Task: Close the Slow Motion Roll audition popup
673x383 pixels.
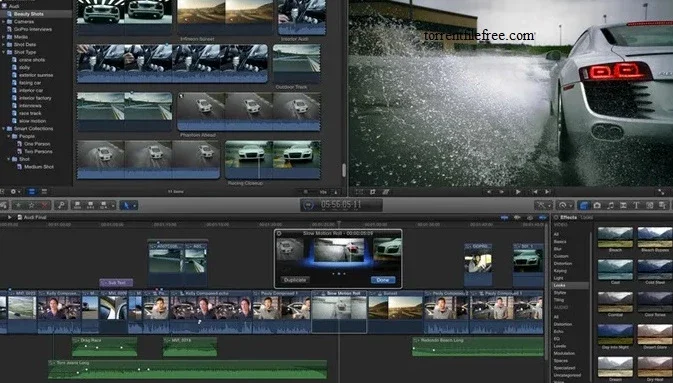Action: click(x=279, y=234)
